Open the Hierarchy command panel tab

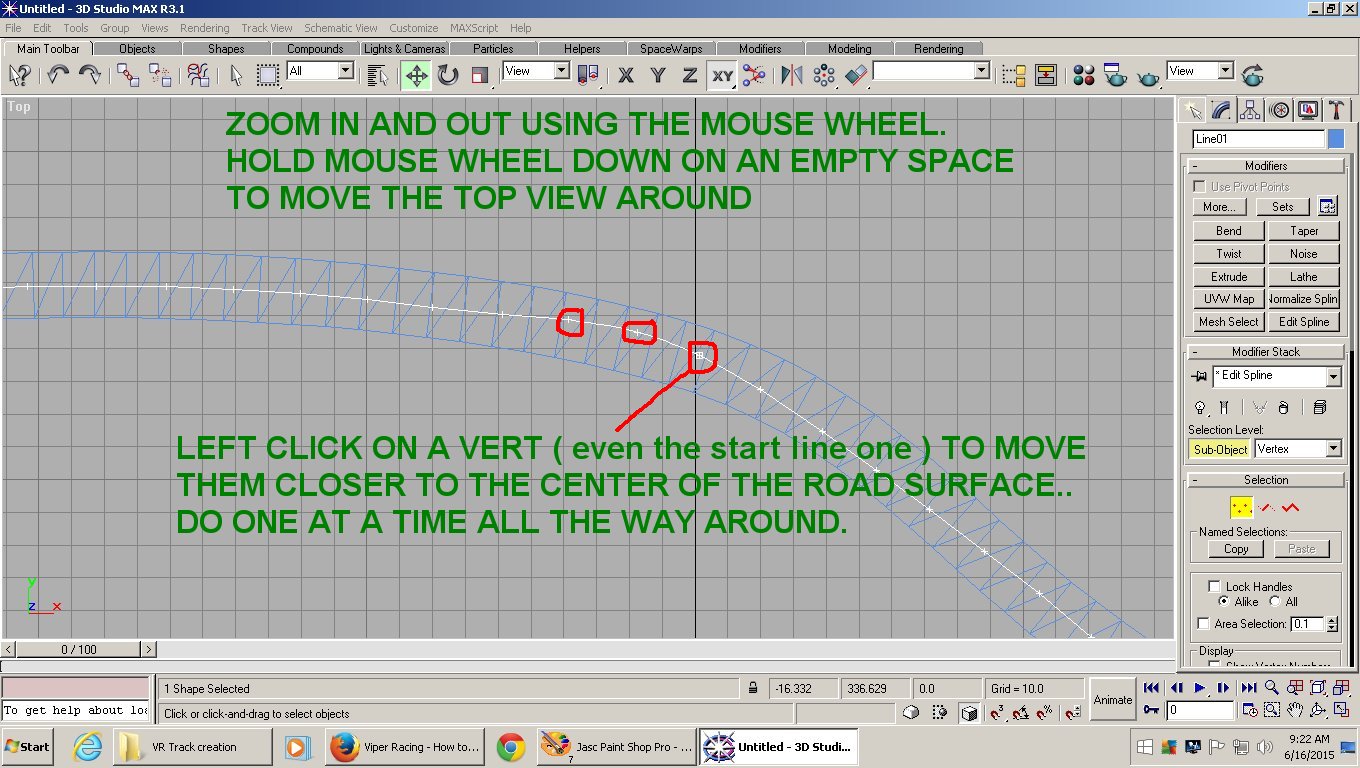click(1250, 110)
